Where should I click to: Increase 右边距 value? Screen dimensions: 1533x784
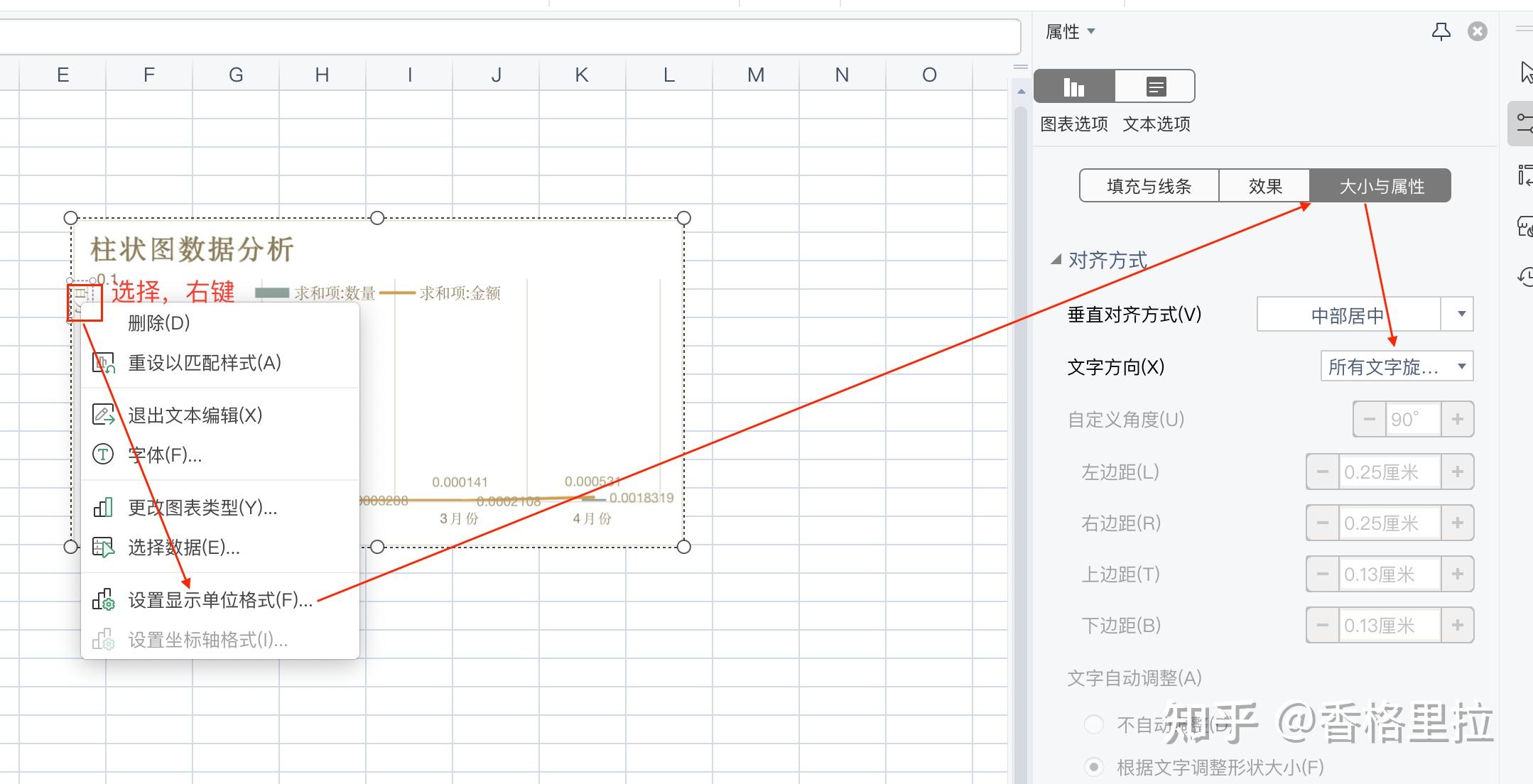click(1458, 523)
